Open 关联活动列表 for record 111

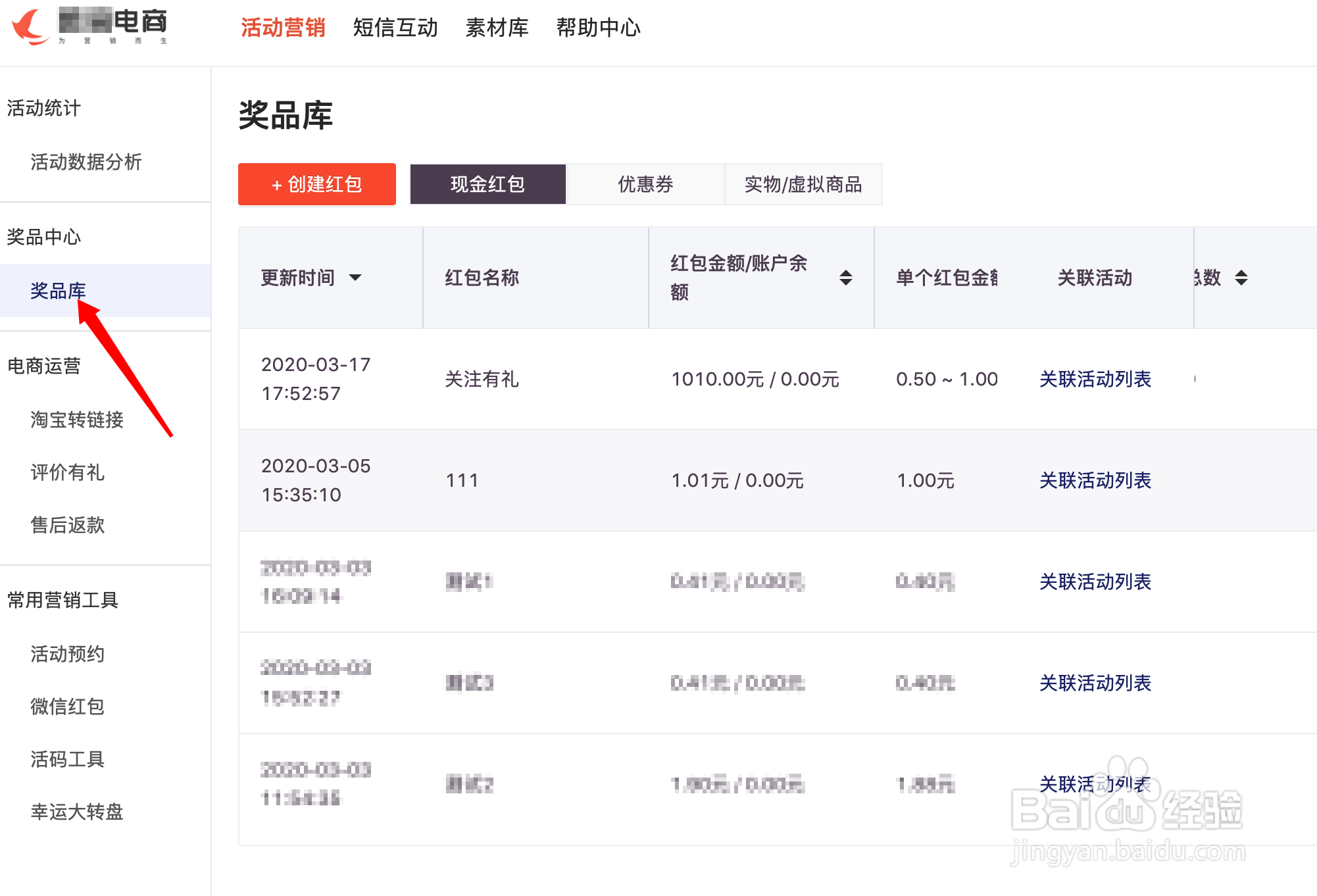click(1095, 480)
